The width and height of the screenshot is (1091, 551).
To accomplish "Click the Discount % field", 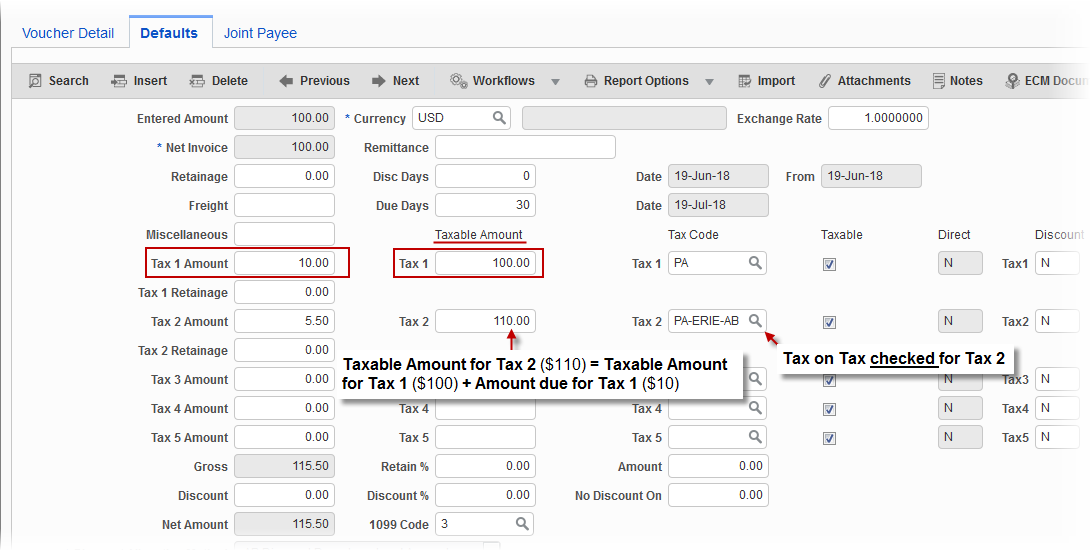I will [x=486, y=495].
